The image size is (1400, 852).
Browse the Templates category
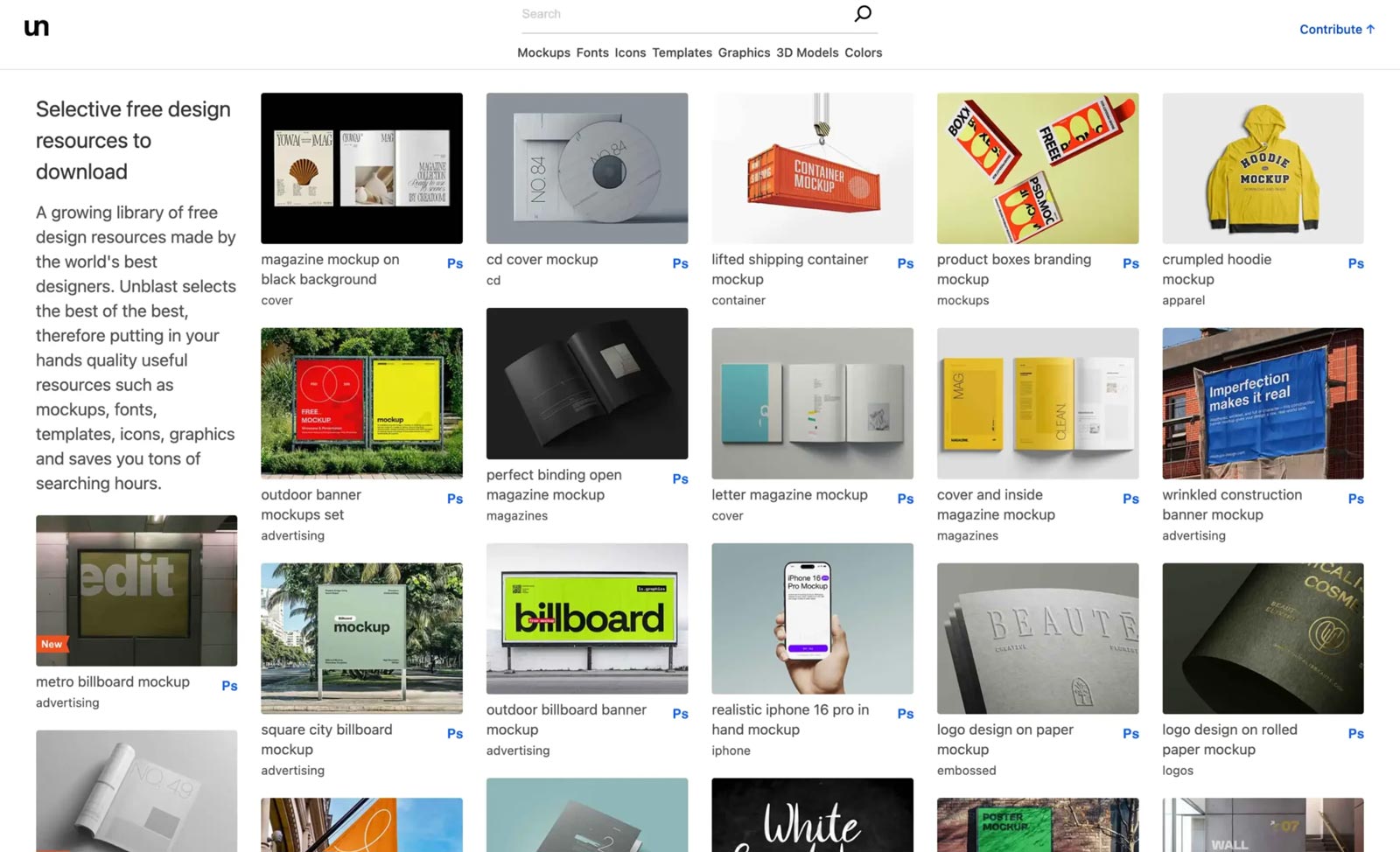pos(682,52)
